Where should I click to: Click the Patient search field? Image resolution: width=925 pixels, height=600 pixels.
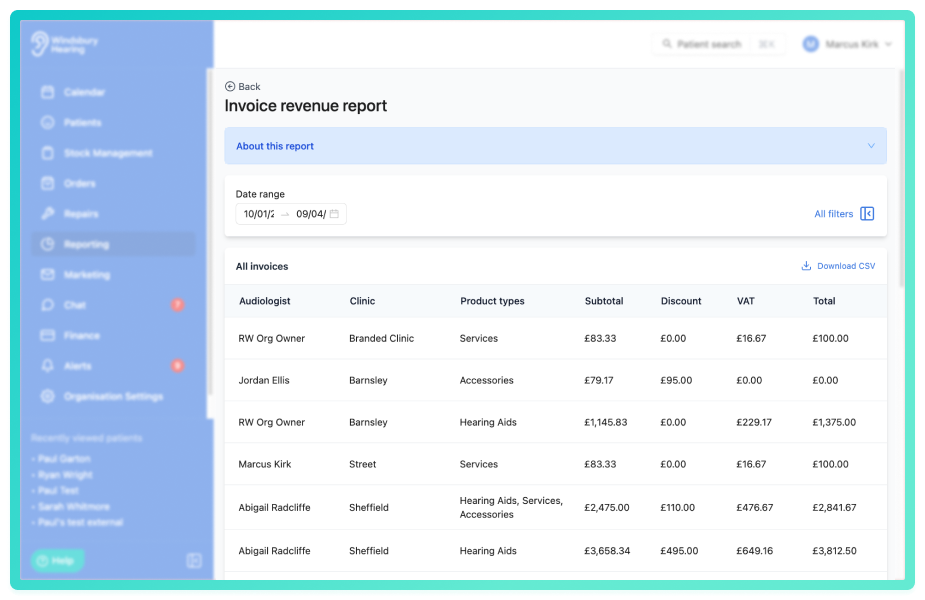point(718,44)
